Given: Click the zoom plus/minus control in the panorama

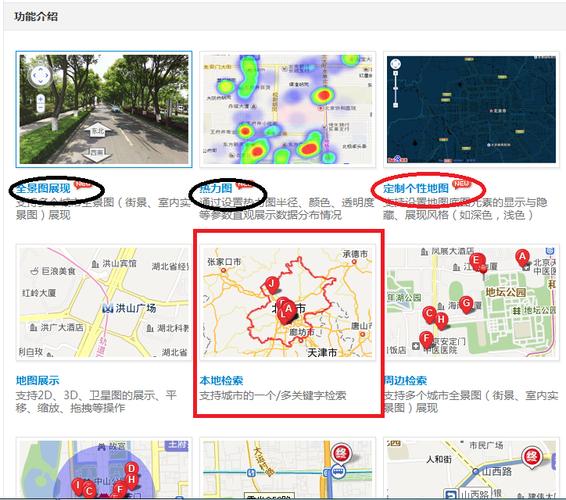Looking at the screenshot, I should pyautogui.click(x=40, y=104).
